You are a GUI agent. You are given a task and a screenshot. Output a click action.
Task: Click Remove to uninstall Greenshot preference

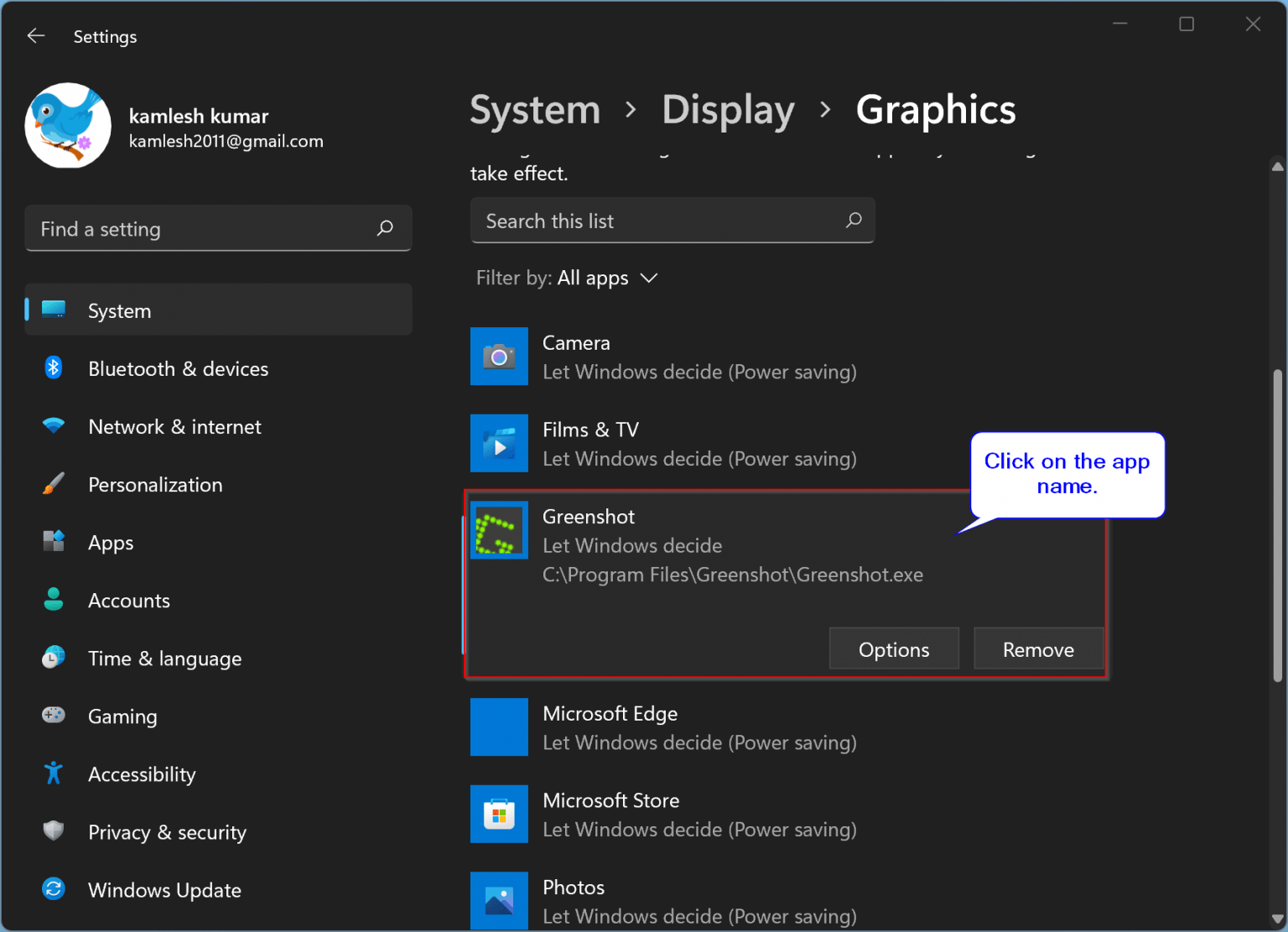1038,648
